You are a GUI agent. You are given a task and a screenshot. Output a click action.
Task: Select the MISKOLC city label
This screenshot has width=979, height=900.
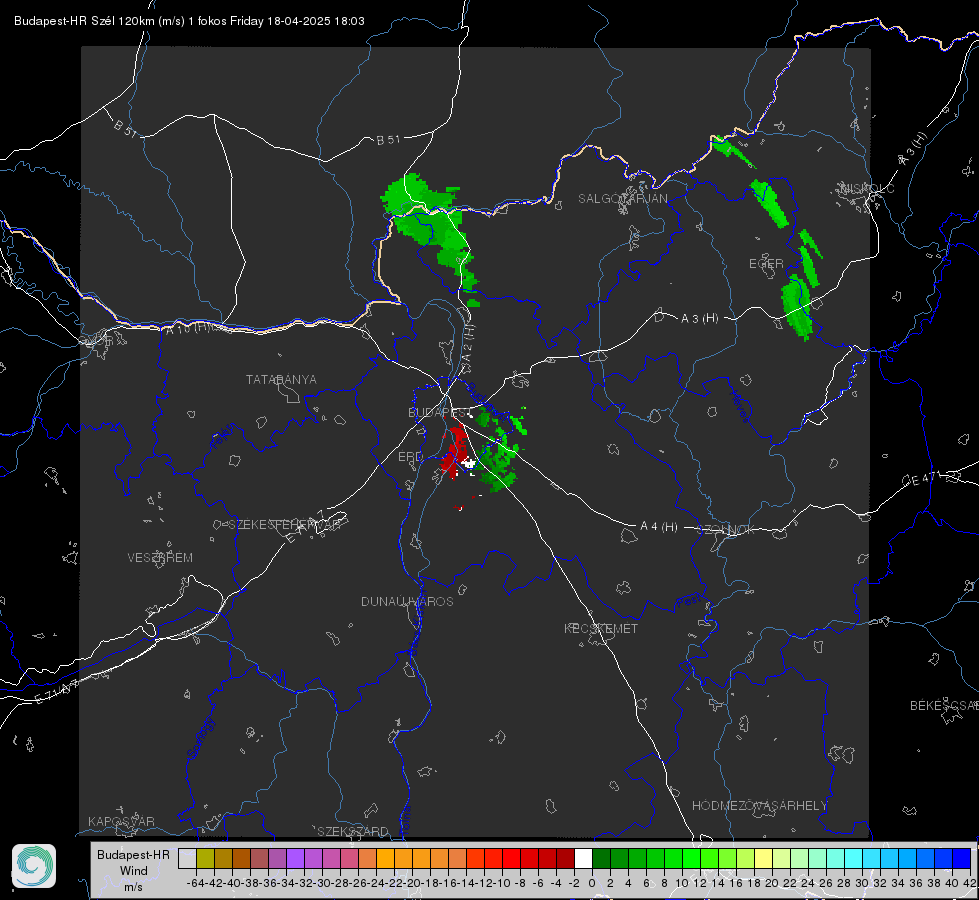pos(867,188)
